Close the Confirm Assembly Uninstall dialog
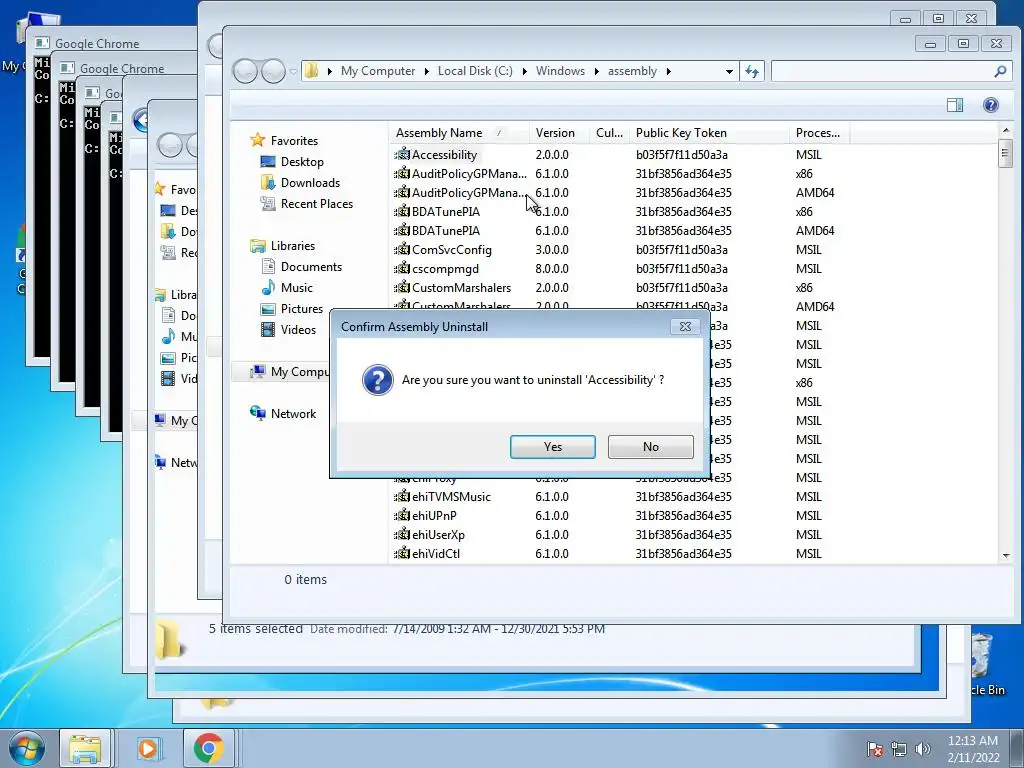Image resolution: width=1024 pixels, height=768 pixels. click(x=685, y=327)
